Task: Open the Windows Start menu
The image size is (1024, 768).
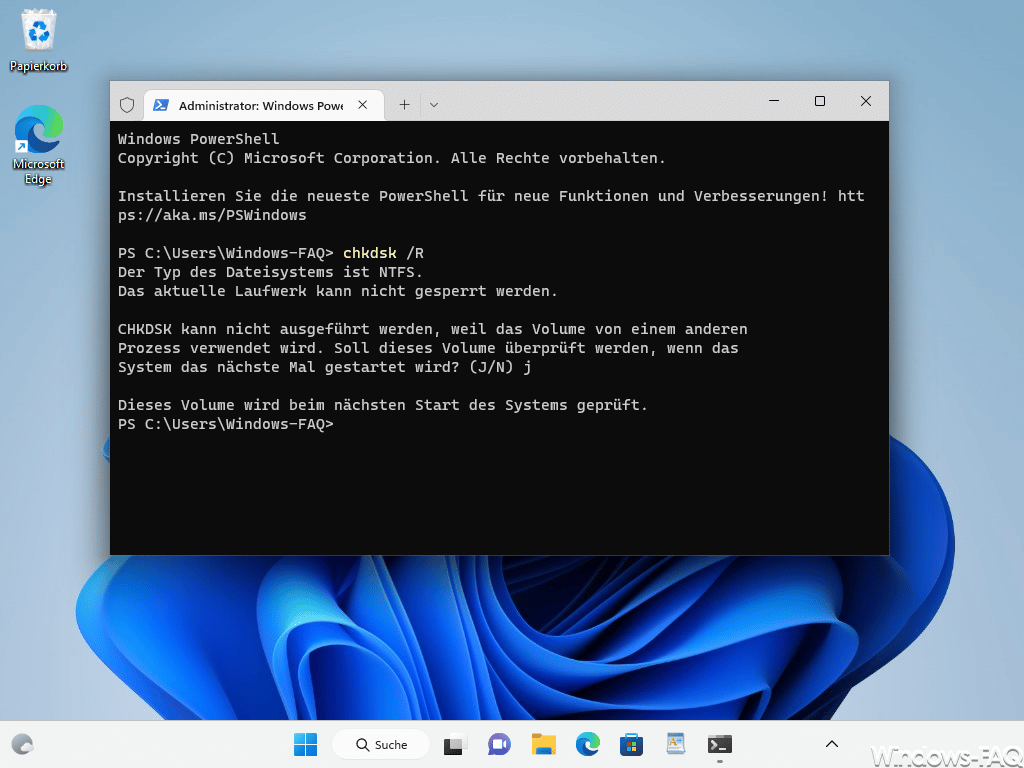Action: tap(305, 744)
